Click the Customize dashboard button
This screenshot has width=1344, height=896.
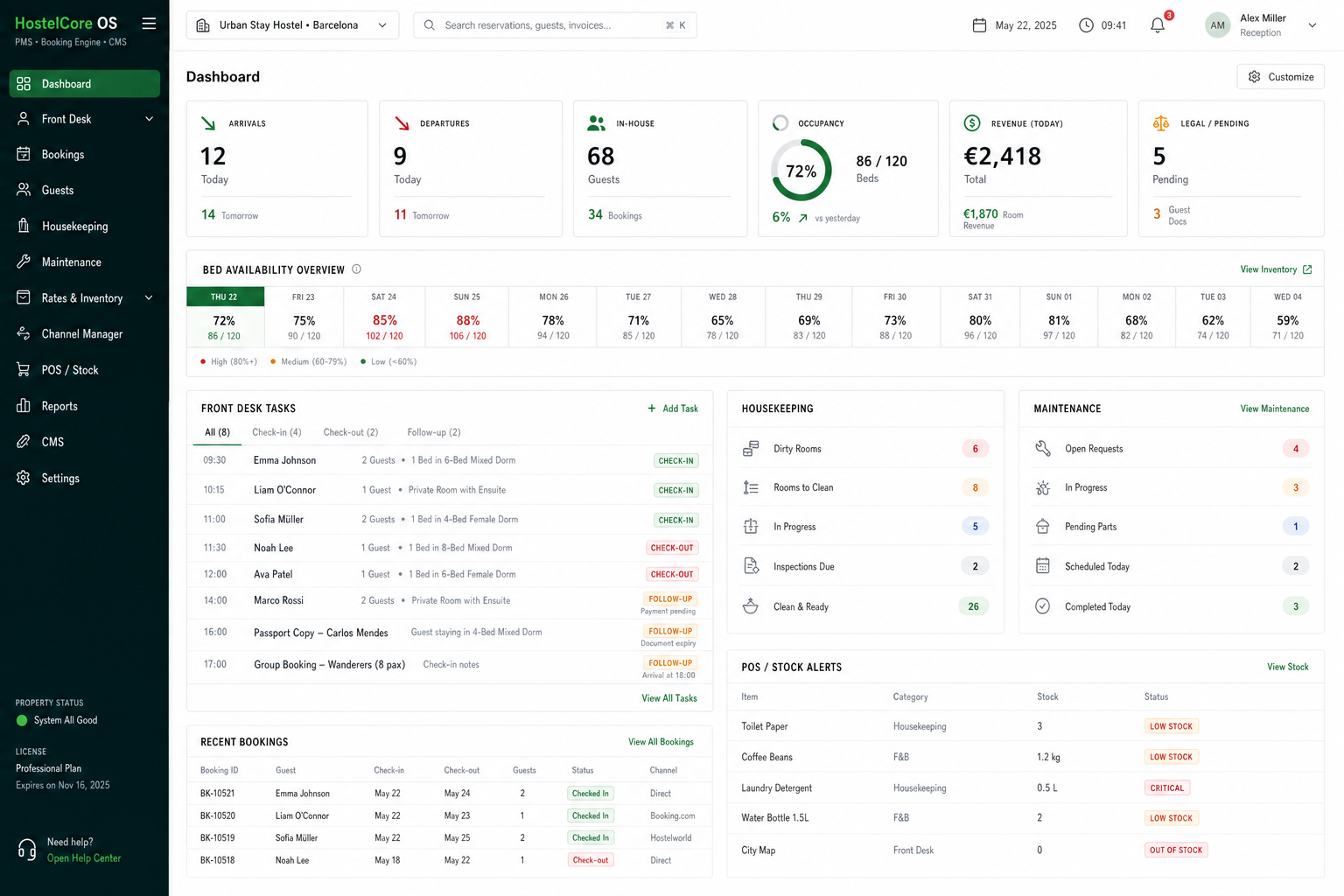tap(1280, 77)
